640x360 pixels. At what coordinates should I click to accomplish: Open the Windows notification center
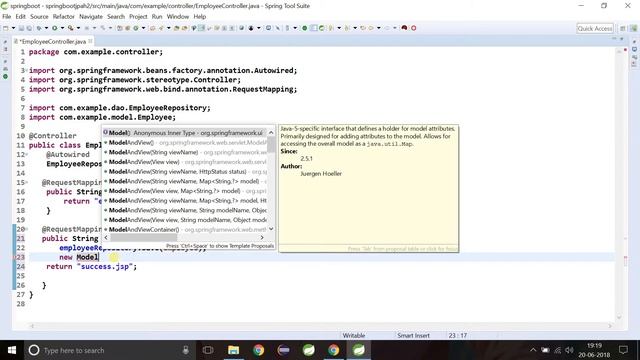[x=623, y=350]
